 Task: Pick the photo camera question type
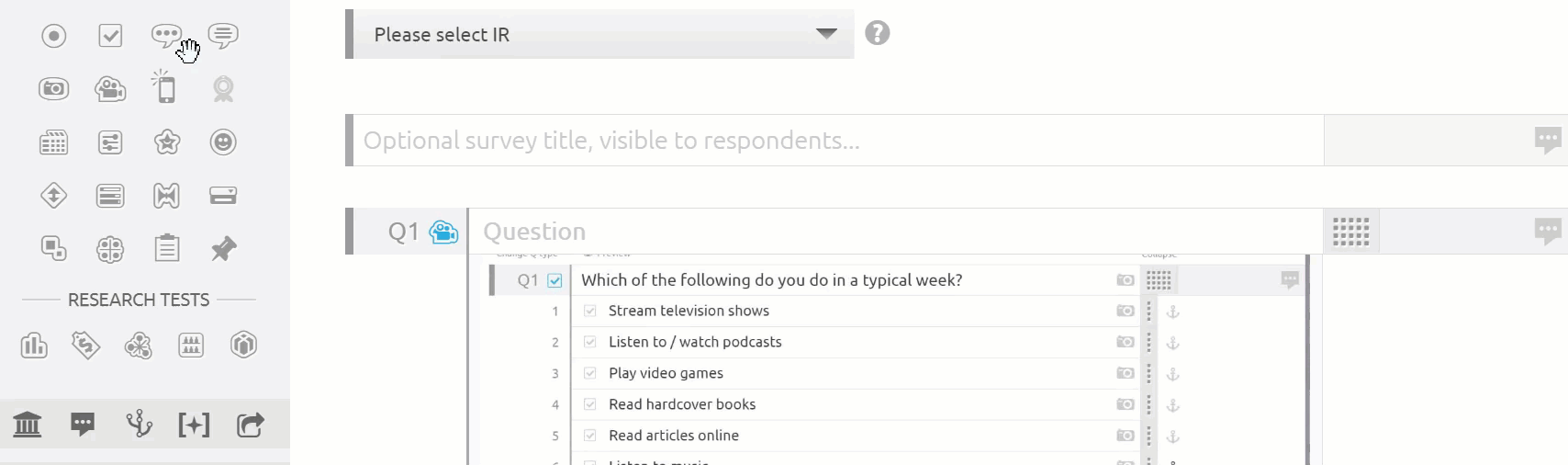point(54,89)
